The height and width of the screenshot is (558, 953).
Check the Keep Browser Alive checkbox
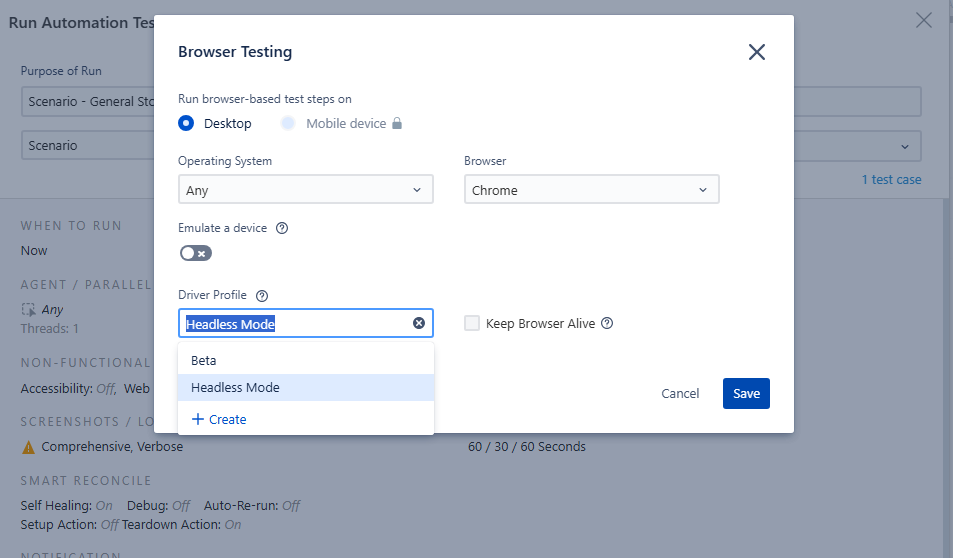(472, 323)
